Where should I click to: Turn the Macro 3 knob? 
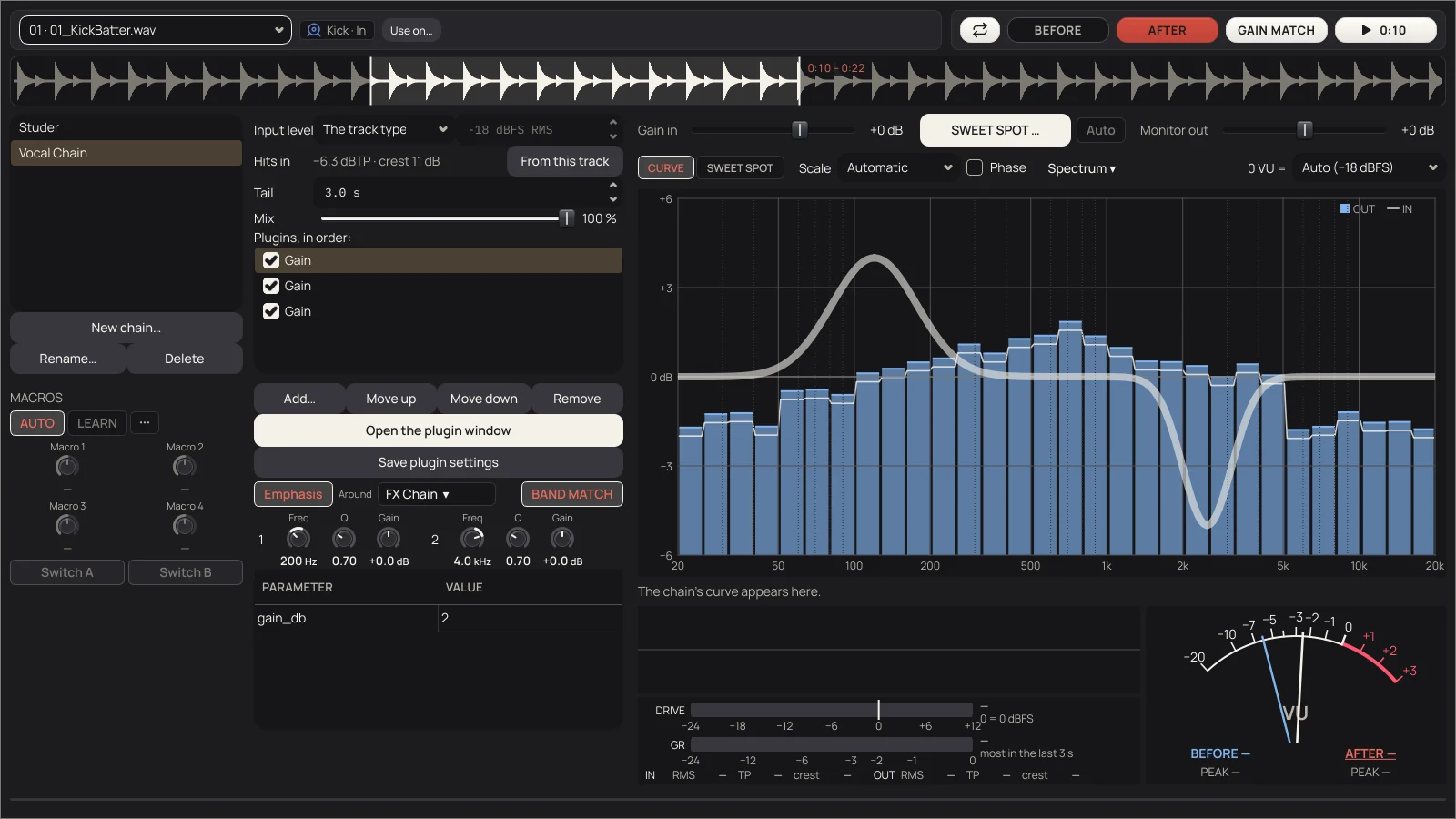pyautogui.click(x=67, y=526)
